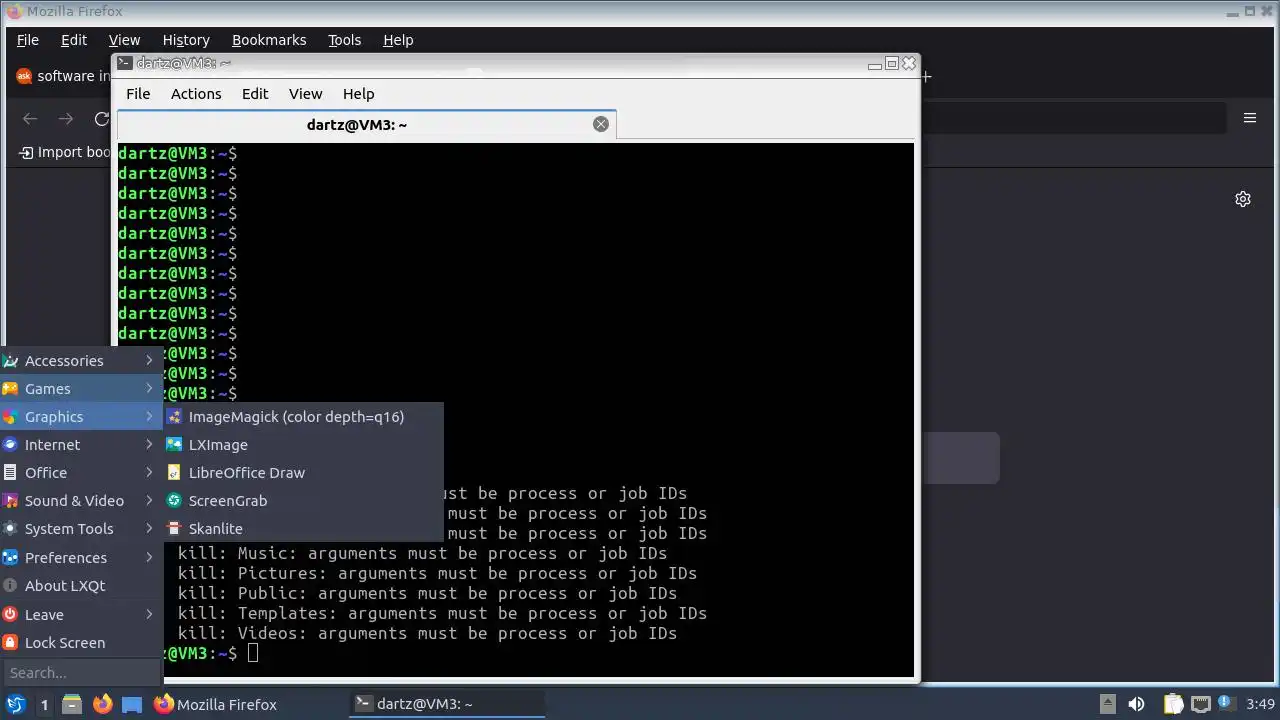Launch LXImage from Graphics submenu
The width and height of the screenshot is (1280, 720).
point(303,445)
